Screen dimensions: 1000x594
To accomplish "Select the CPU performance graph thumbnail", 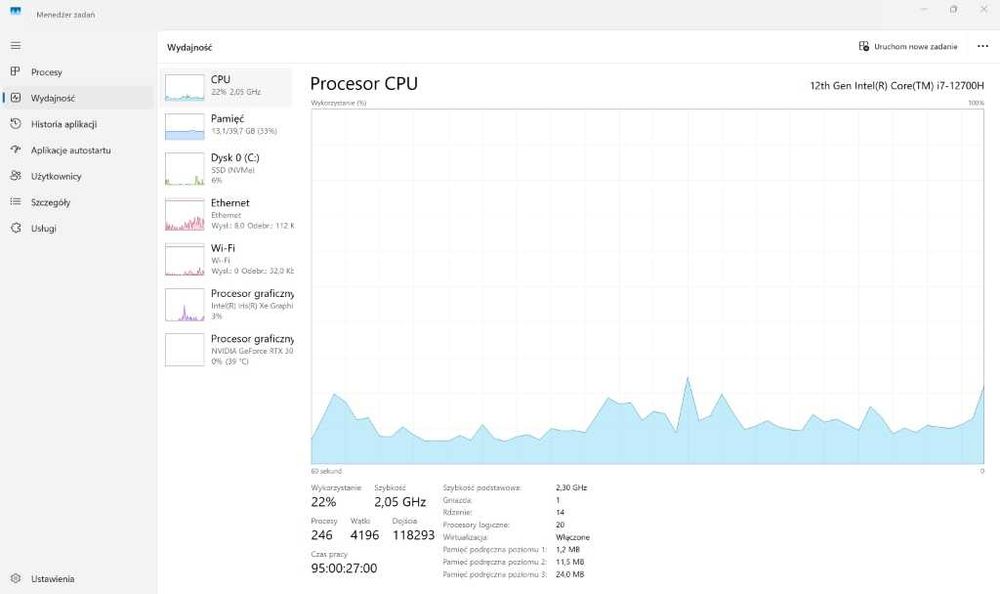I will click(184, 88).
